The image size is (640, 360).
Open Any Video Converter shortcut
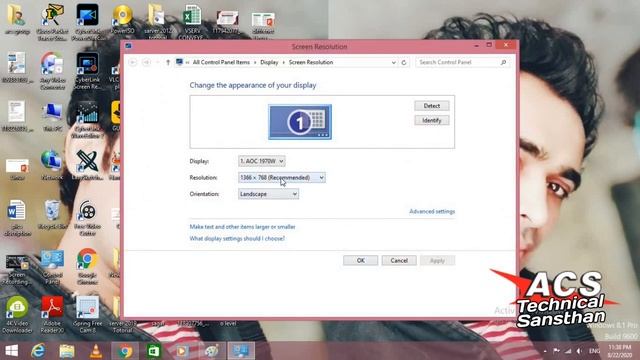52,71
